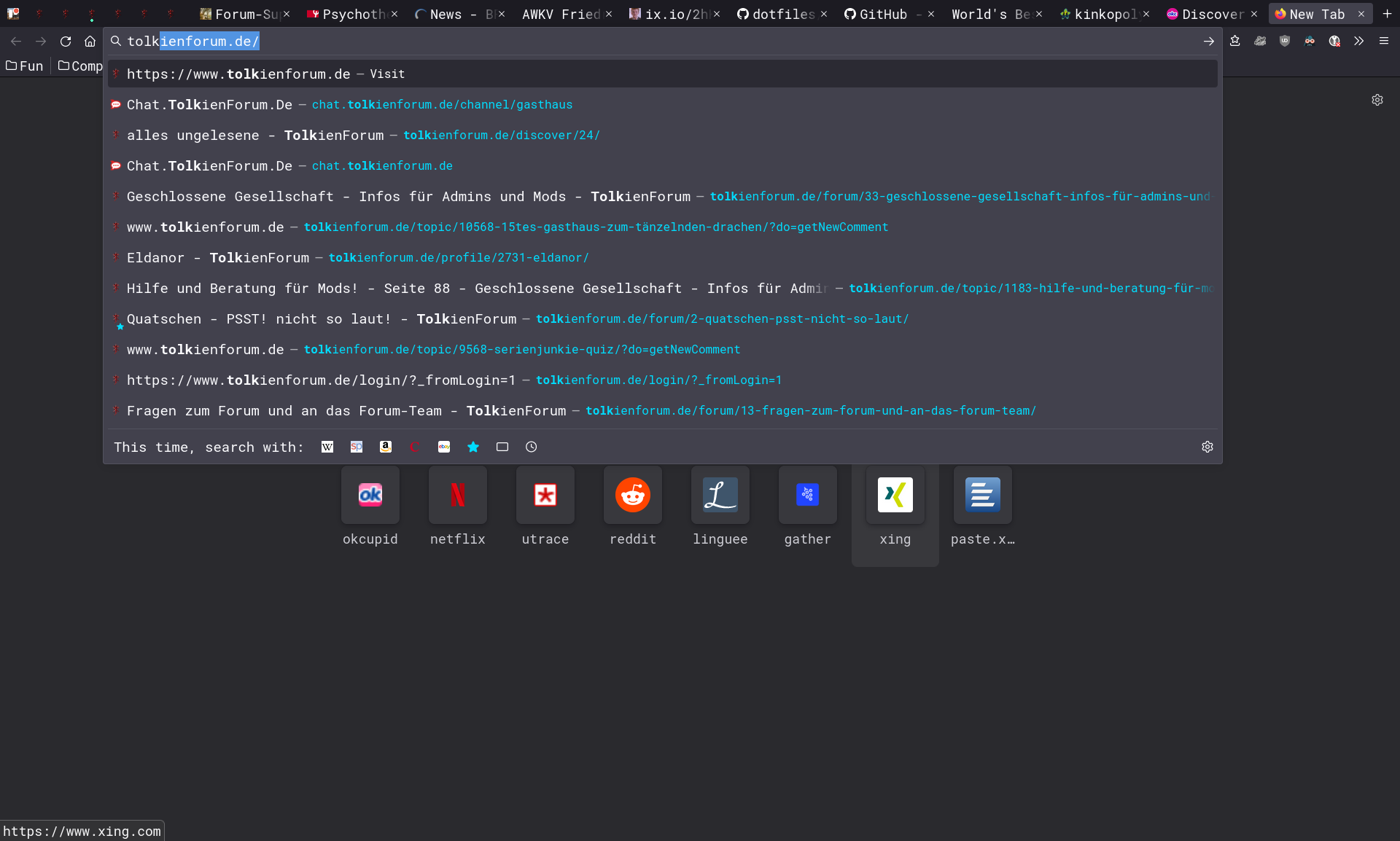
Task: Open a new tab with plus button
Action: pyautogui.click(x=1387, y=14)
